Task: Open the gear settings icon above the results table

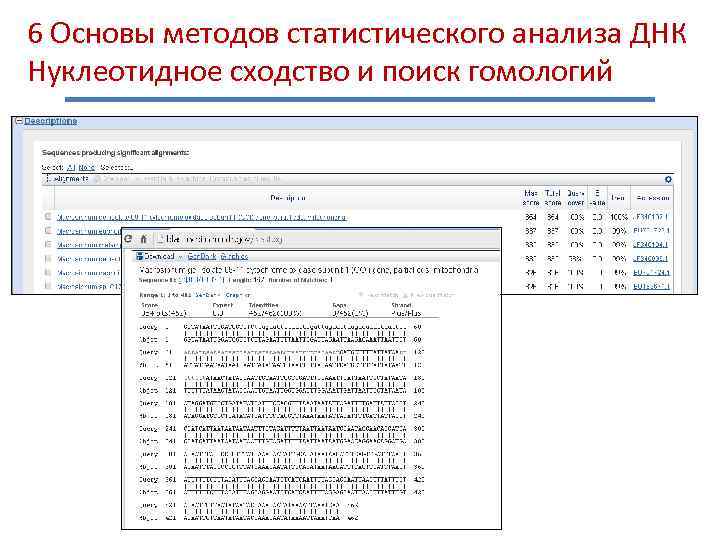Action: pos(668,180)
